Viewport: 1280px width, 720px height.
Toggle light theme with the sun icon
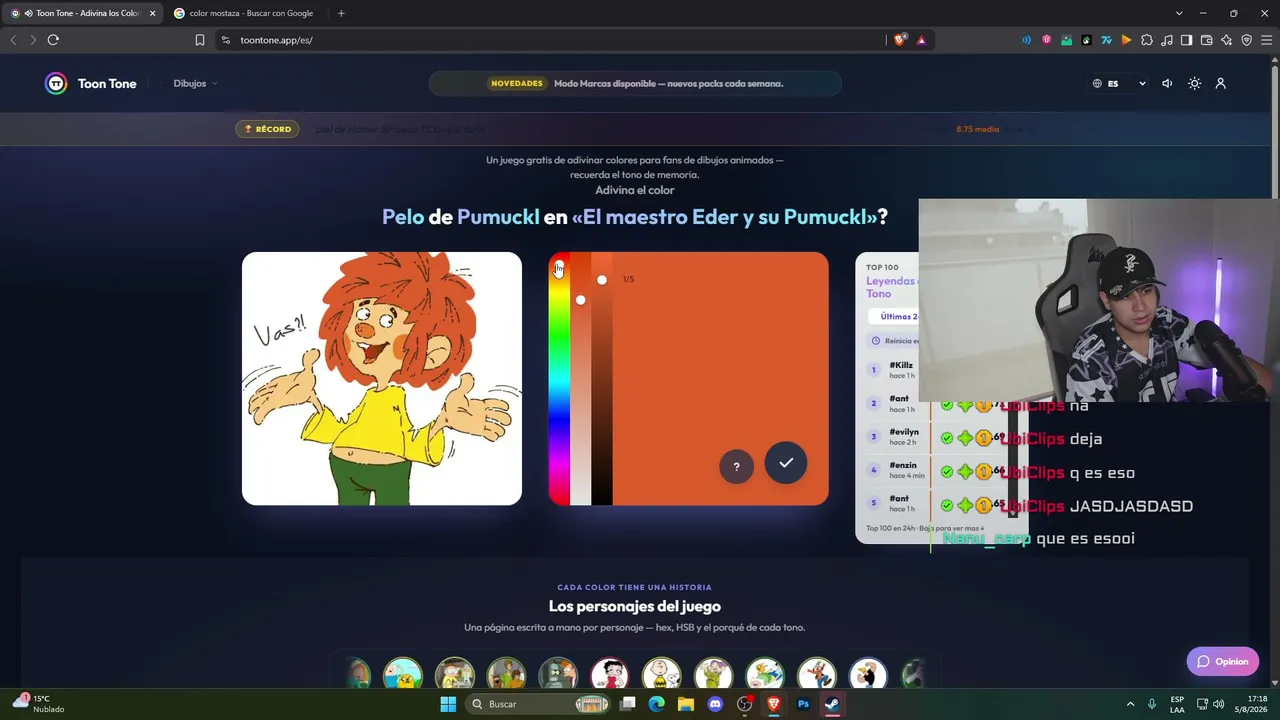1194,84
